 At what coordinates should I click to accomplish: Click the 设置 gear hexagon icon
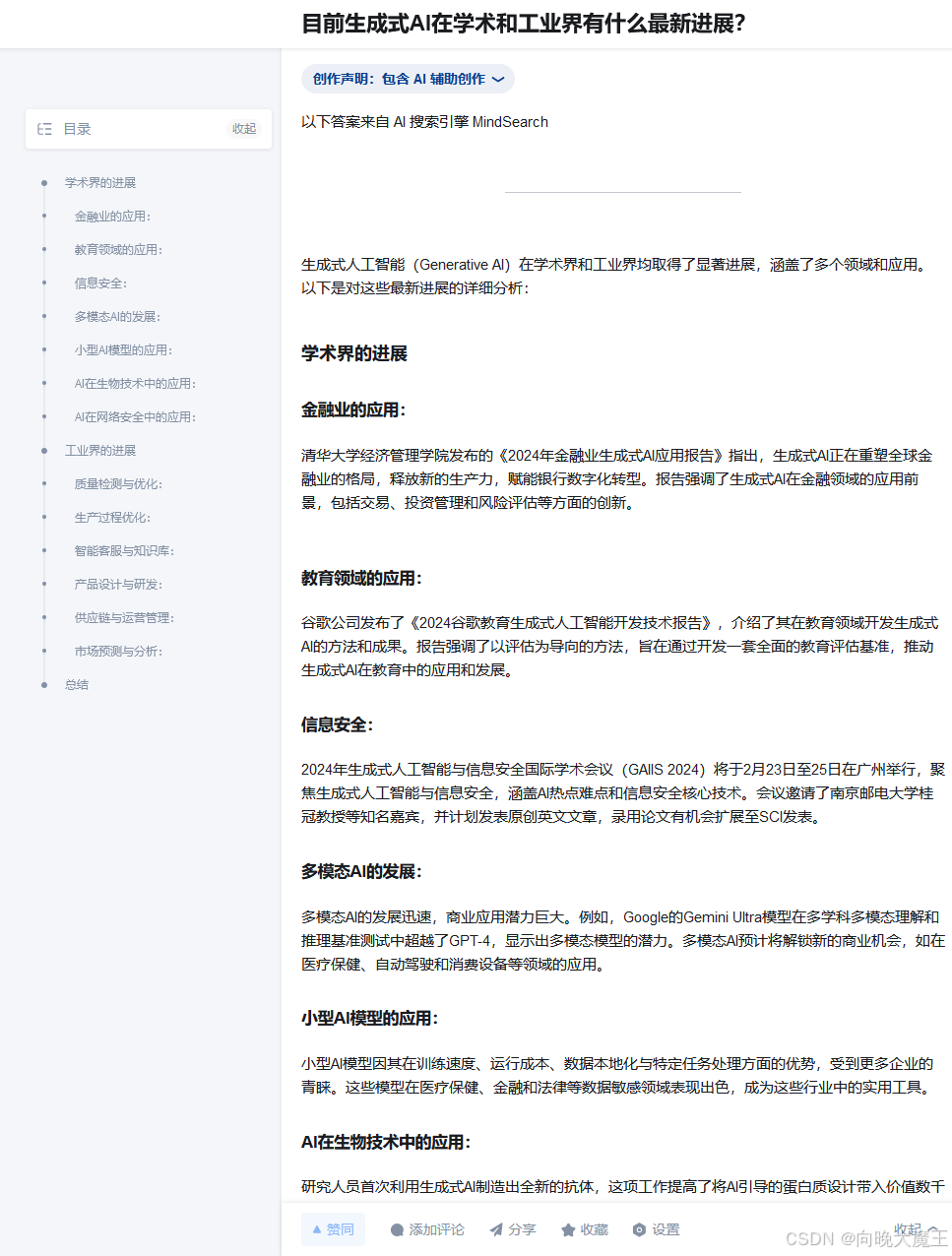point(639,1229)
